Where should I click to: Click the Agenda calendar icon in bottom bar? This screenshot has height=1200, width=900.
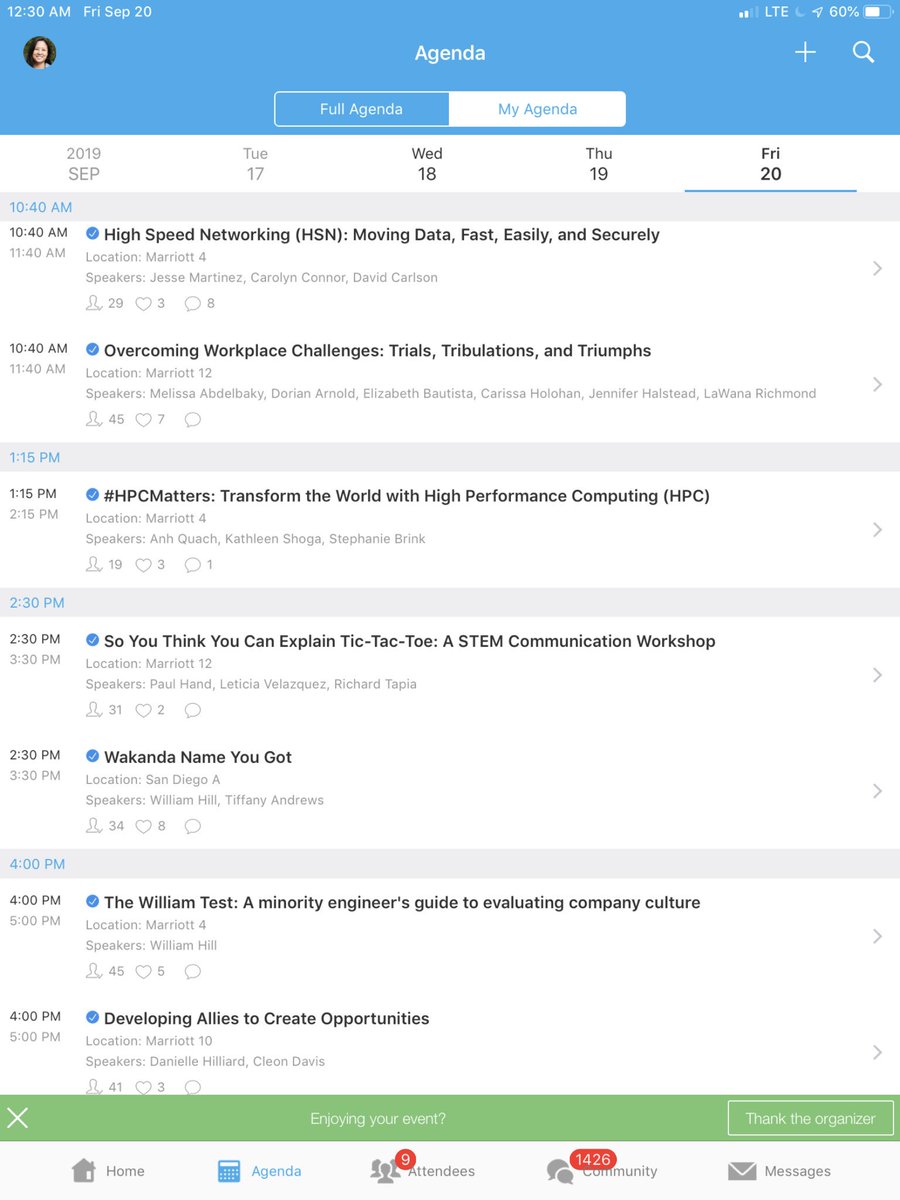pos(228,1169)
